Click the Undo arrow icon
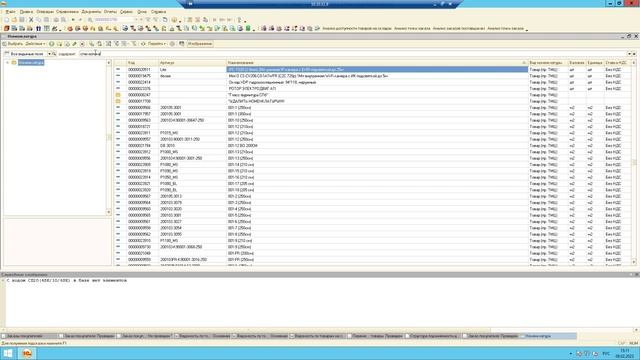 click(x=73, y=20)
